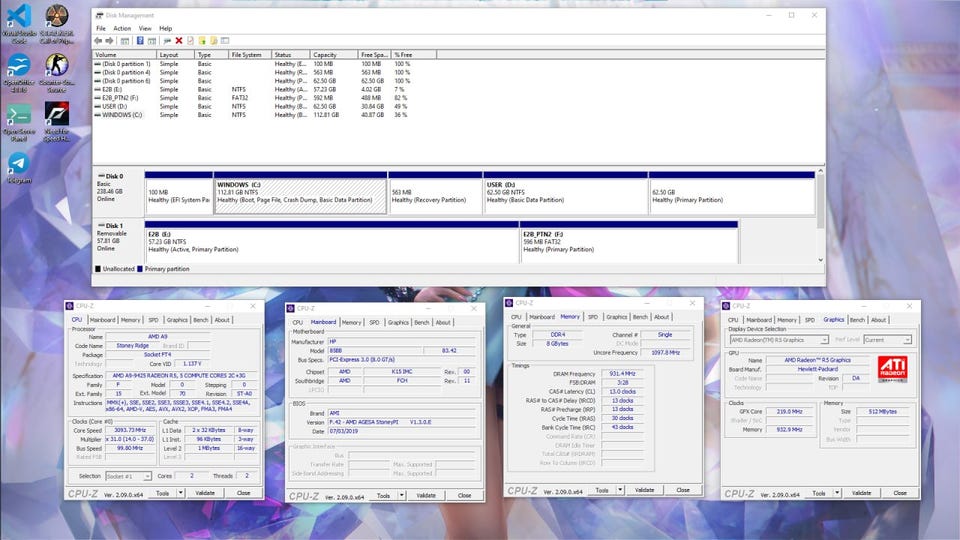Screen dimensions: 960x540
Task: Sort by the Volume column header
Action: coord(124,54)
